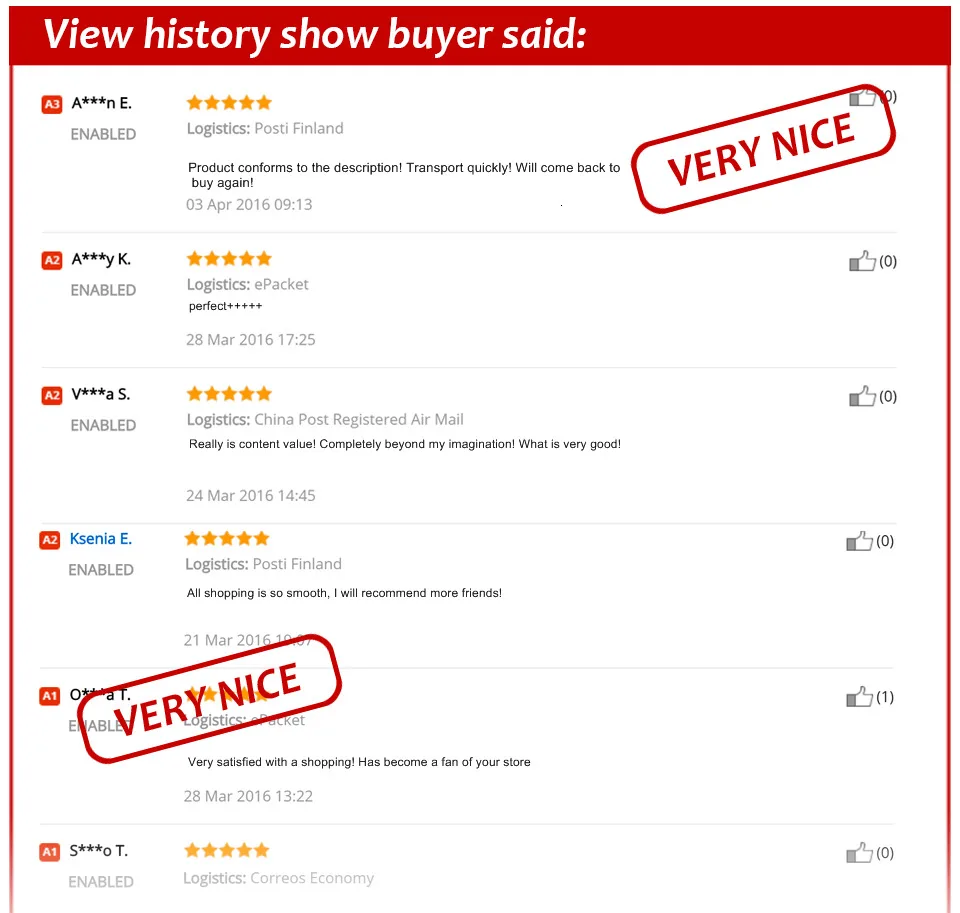Click the China Post Registered Air Mail text
Viewport: 960px width, 913px height.
[359, 419]
